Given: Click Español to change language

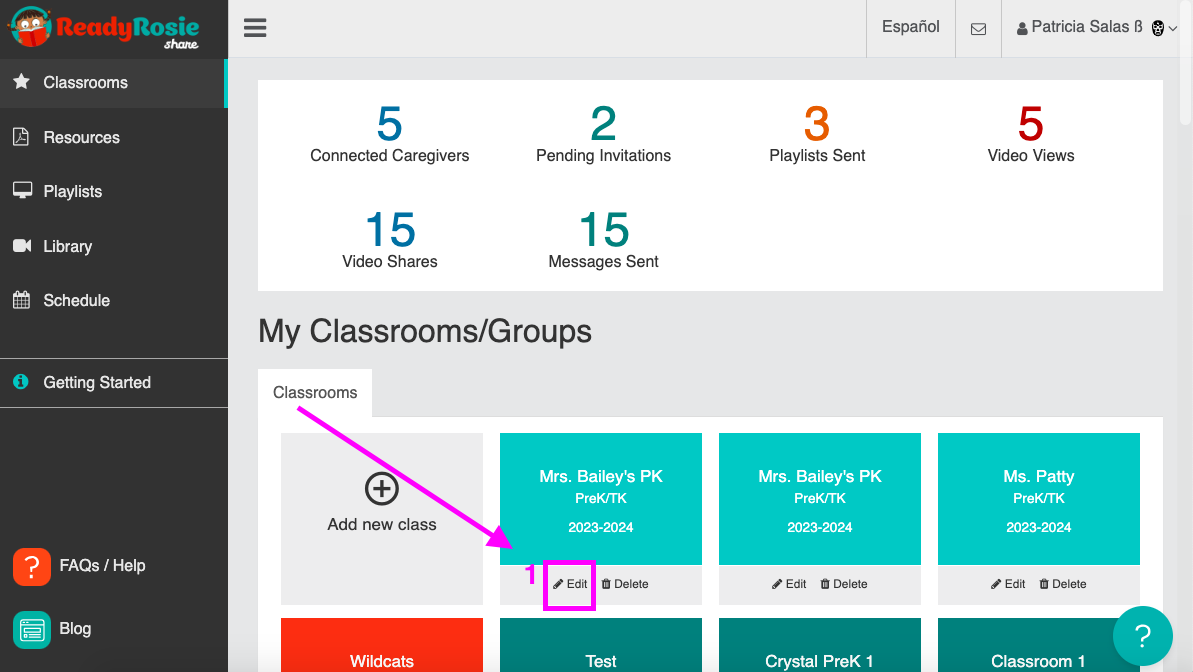Looking at the screenshot, I should [910, 27].
